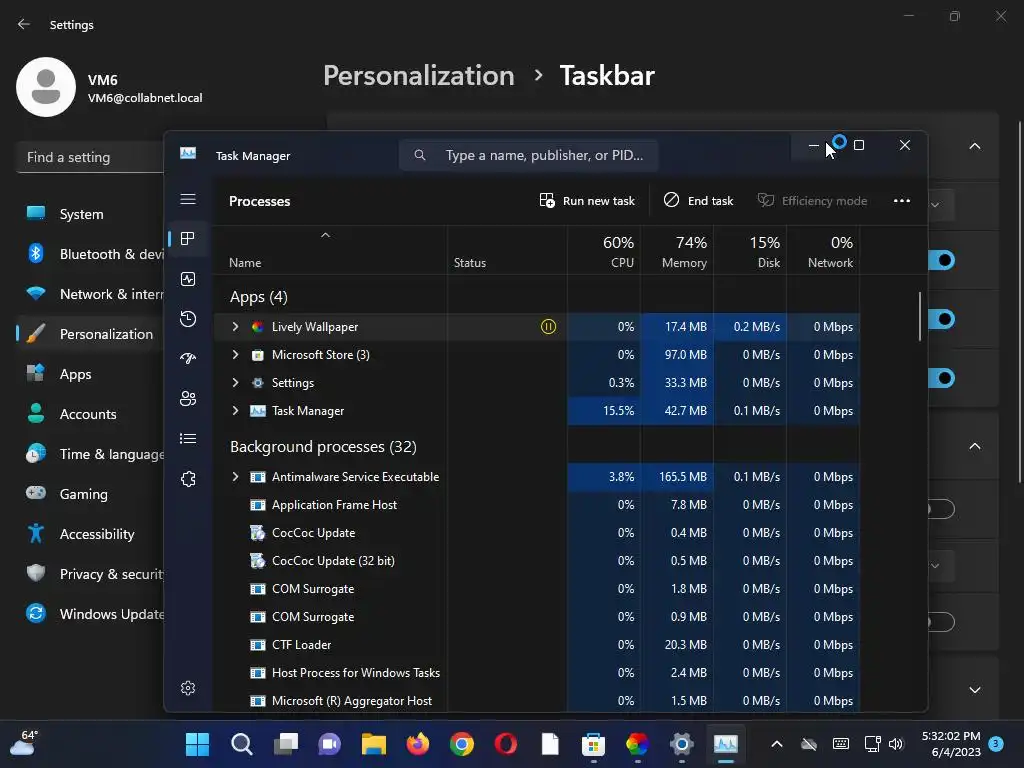Open Users icon in Task Manager sidebar
This screenshot has height=768, width=1024.
tap(188, 398)
